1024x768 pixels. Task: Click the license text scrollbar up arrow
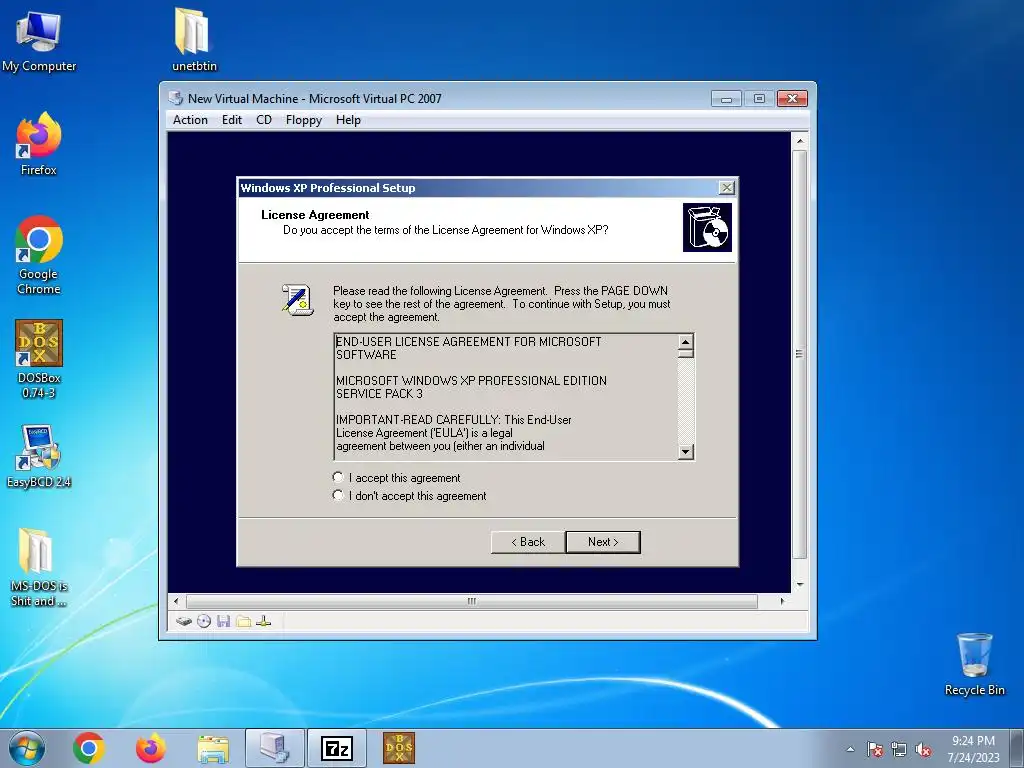685,342
